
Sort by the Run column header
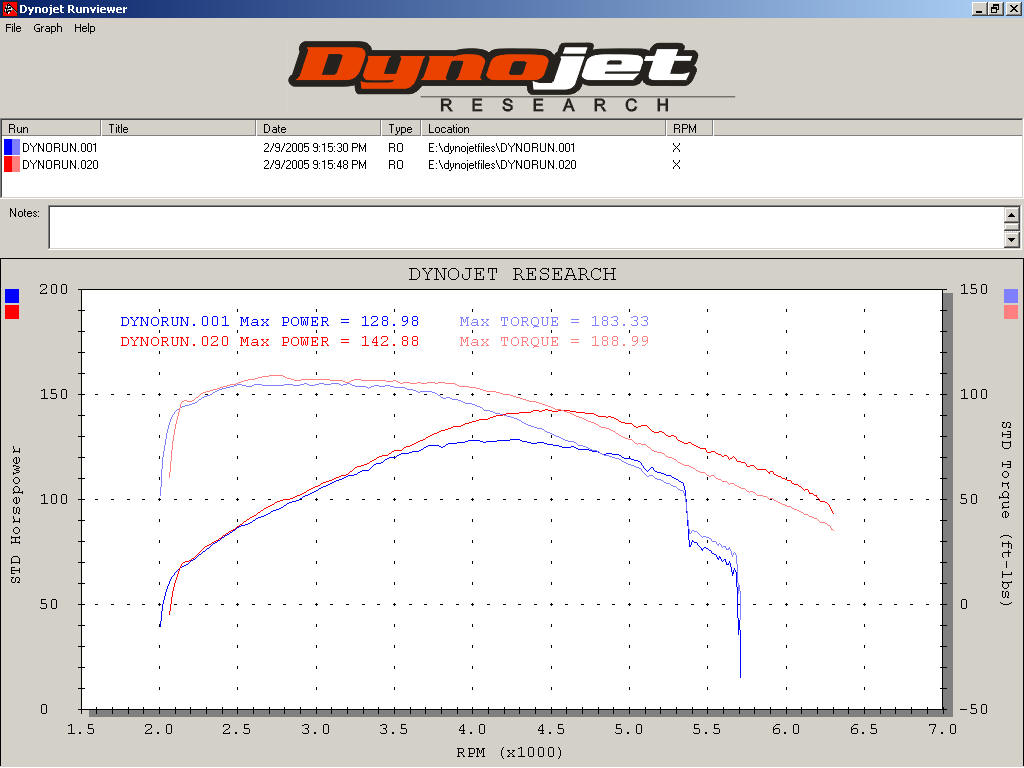[51, 128]
